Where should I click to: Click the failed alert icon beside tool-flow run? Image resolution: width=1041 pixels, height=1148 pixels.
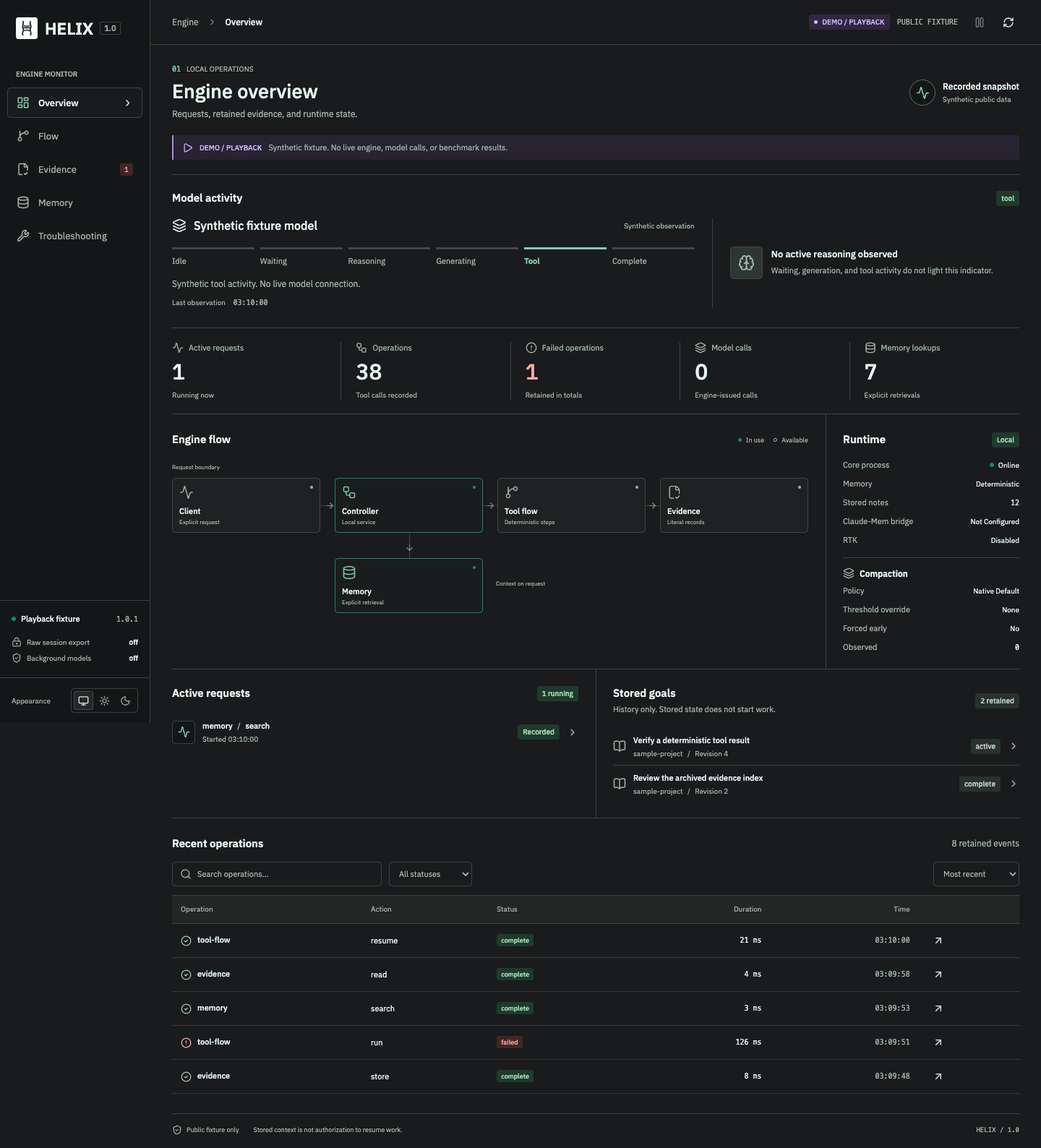[186, 1042]
